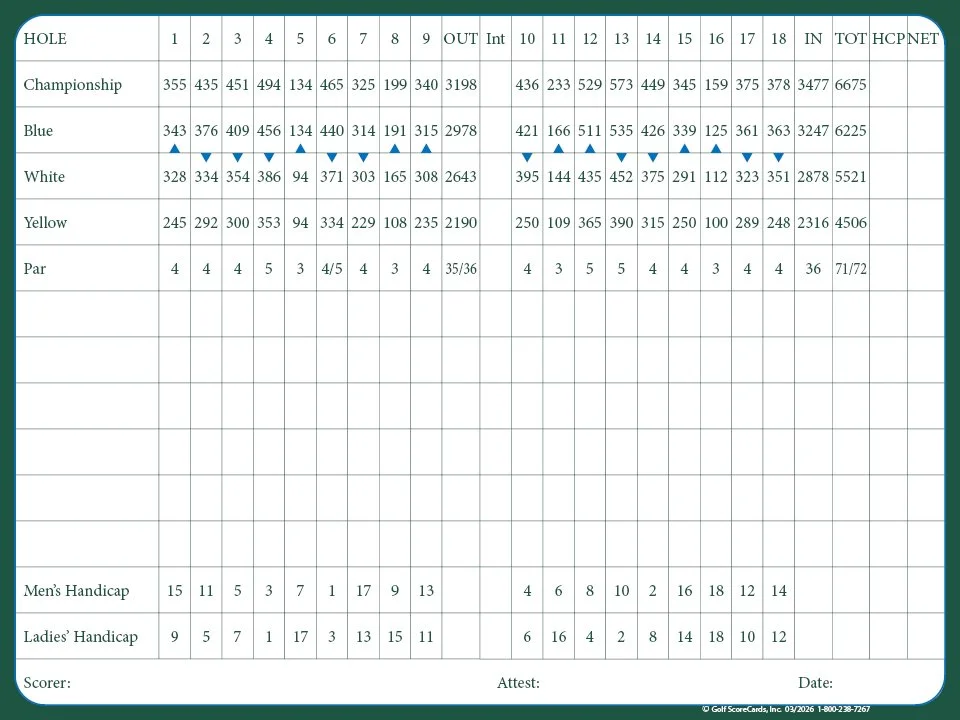
Task: Select the Par row label
Action: (x=35, y=268)
